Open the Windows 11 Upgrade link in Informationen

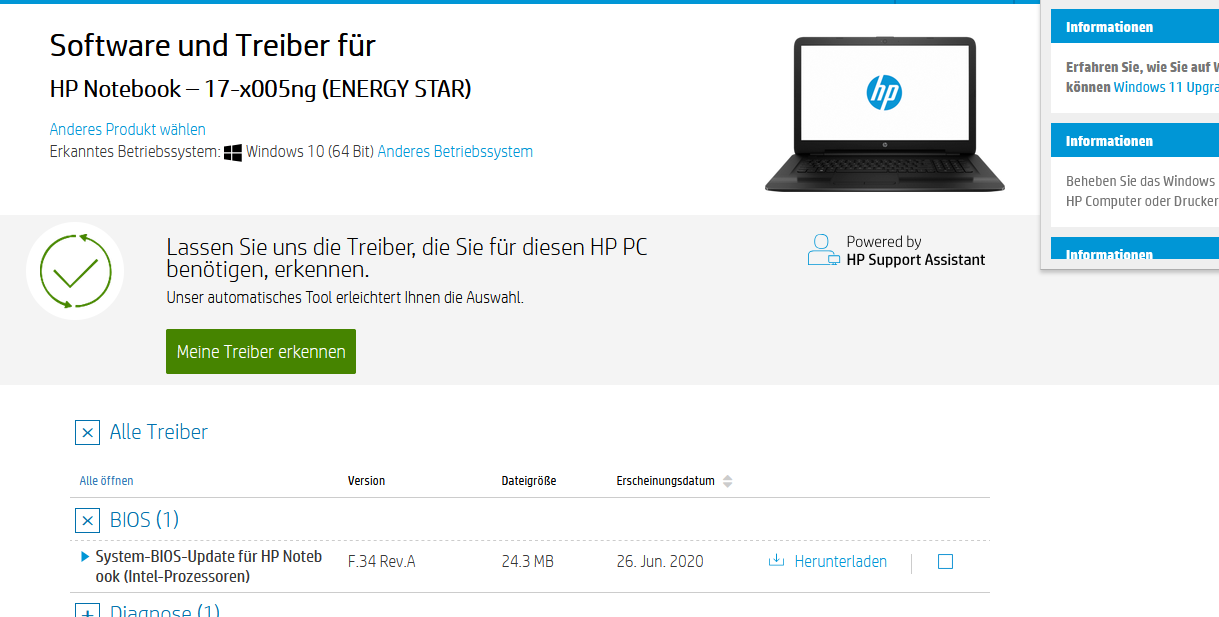point(1166,87)
